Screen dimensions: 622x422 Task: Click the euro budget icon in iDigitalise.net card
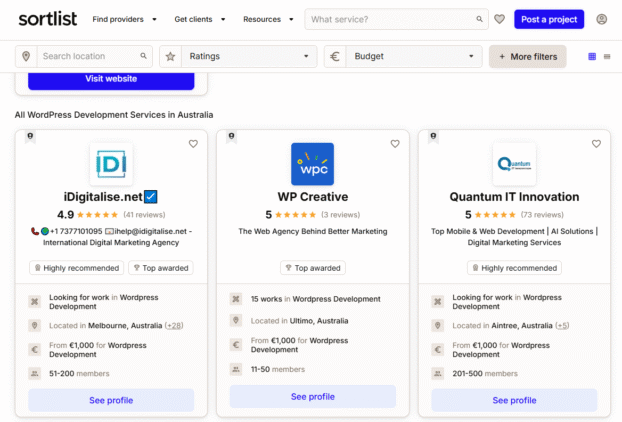coord(35,349)
